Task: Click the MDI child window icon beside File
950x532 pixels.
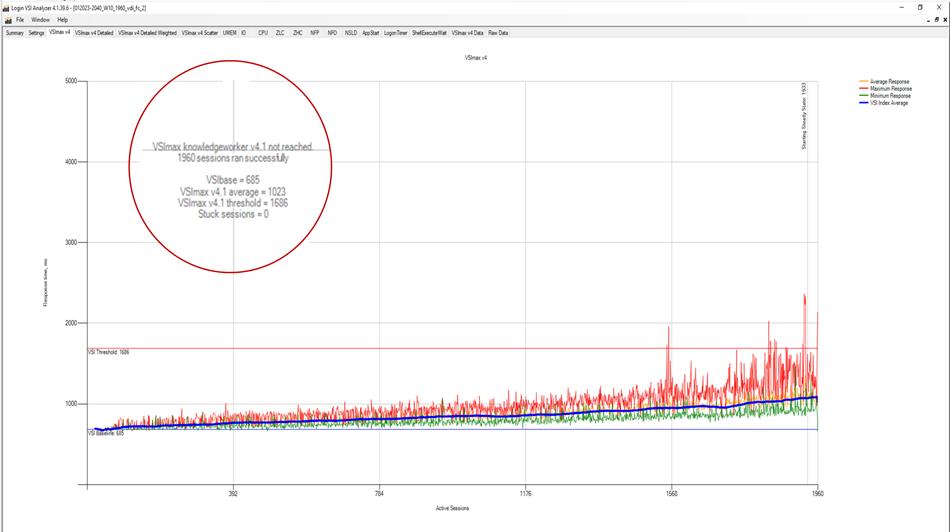Action: pos(6,19)
